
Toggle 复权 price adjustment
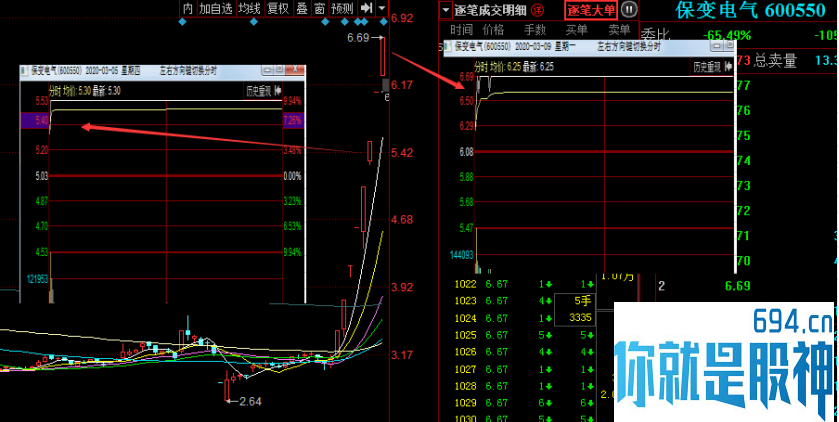pos(278,8)
